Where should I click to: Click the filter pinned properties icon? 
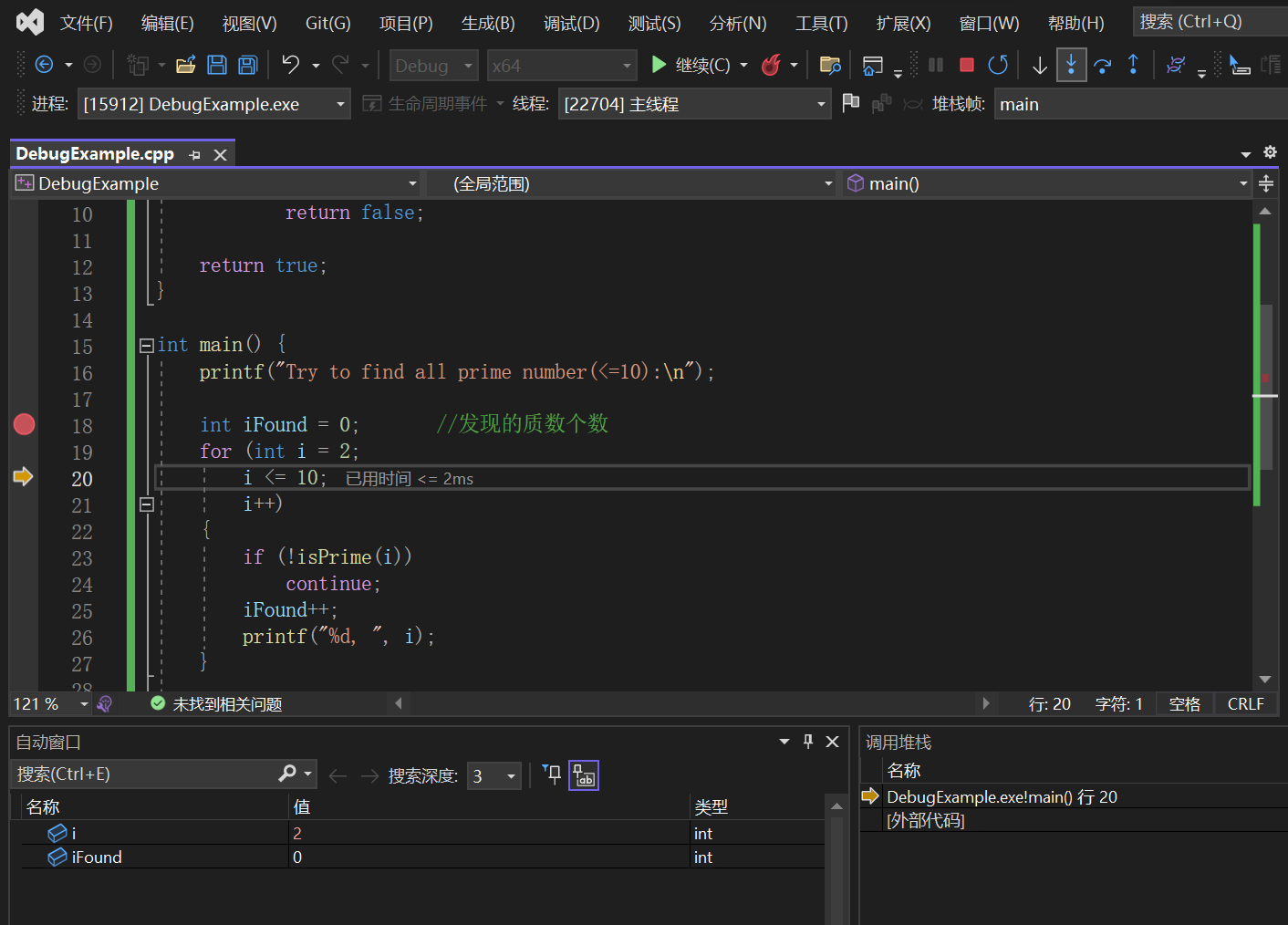pyautogui.click(x=553, y=774)
